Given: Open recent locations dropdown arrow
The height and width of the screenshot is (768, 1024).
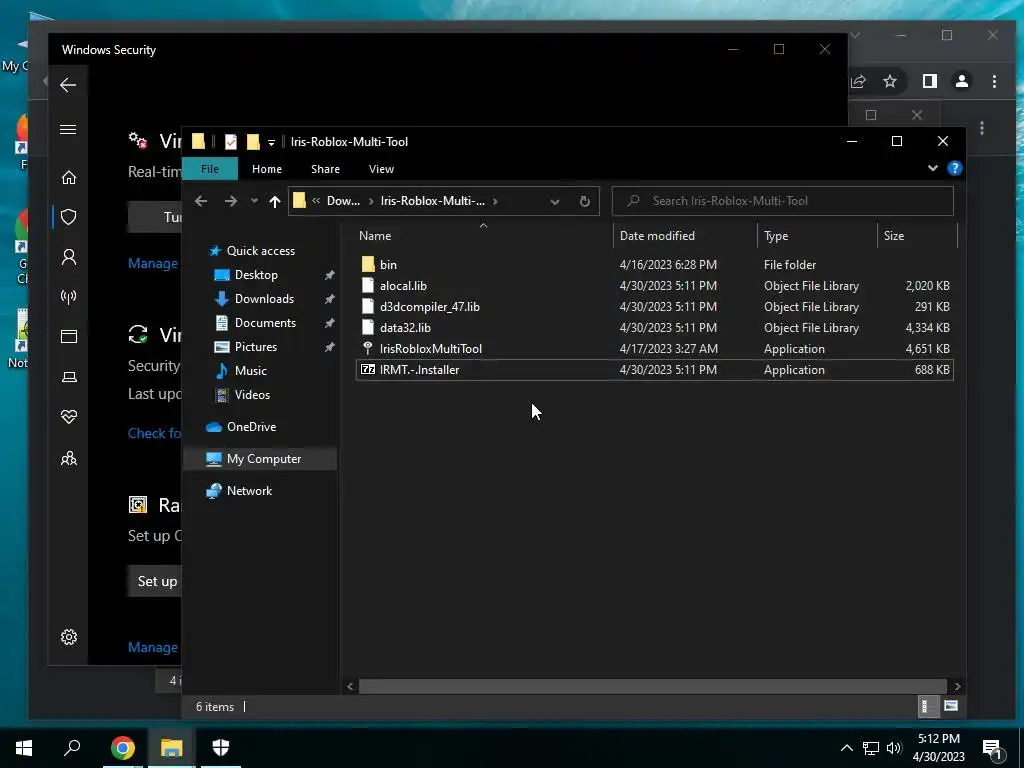Looking at the screenshot, I should click(254, 201).
